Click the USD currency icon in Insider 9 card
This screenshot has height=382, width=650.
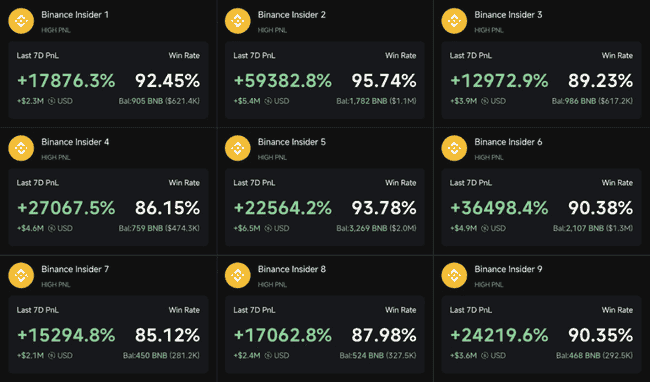485,355
